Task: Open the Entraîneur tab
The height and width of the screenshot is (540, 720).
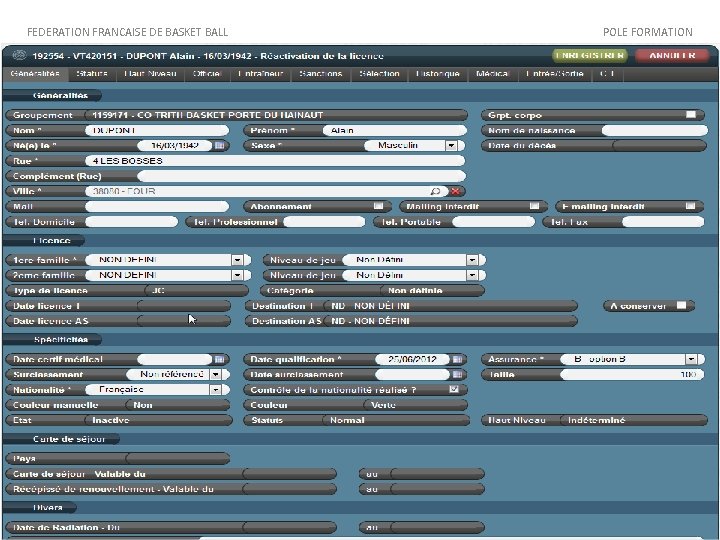Action: pyautogui.click(x=260, y=73)
